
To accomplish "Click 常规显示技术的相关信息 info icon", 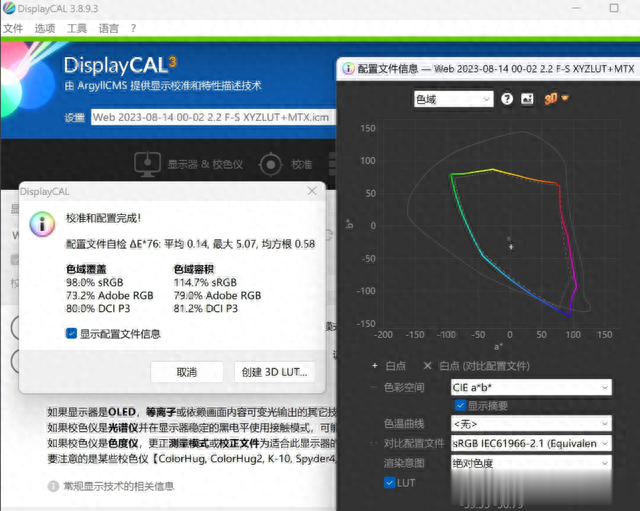I will (x=53, y=486).
